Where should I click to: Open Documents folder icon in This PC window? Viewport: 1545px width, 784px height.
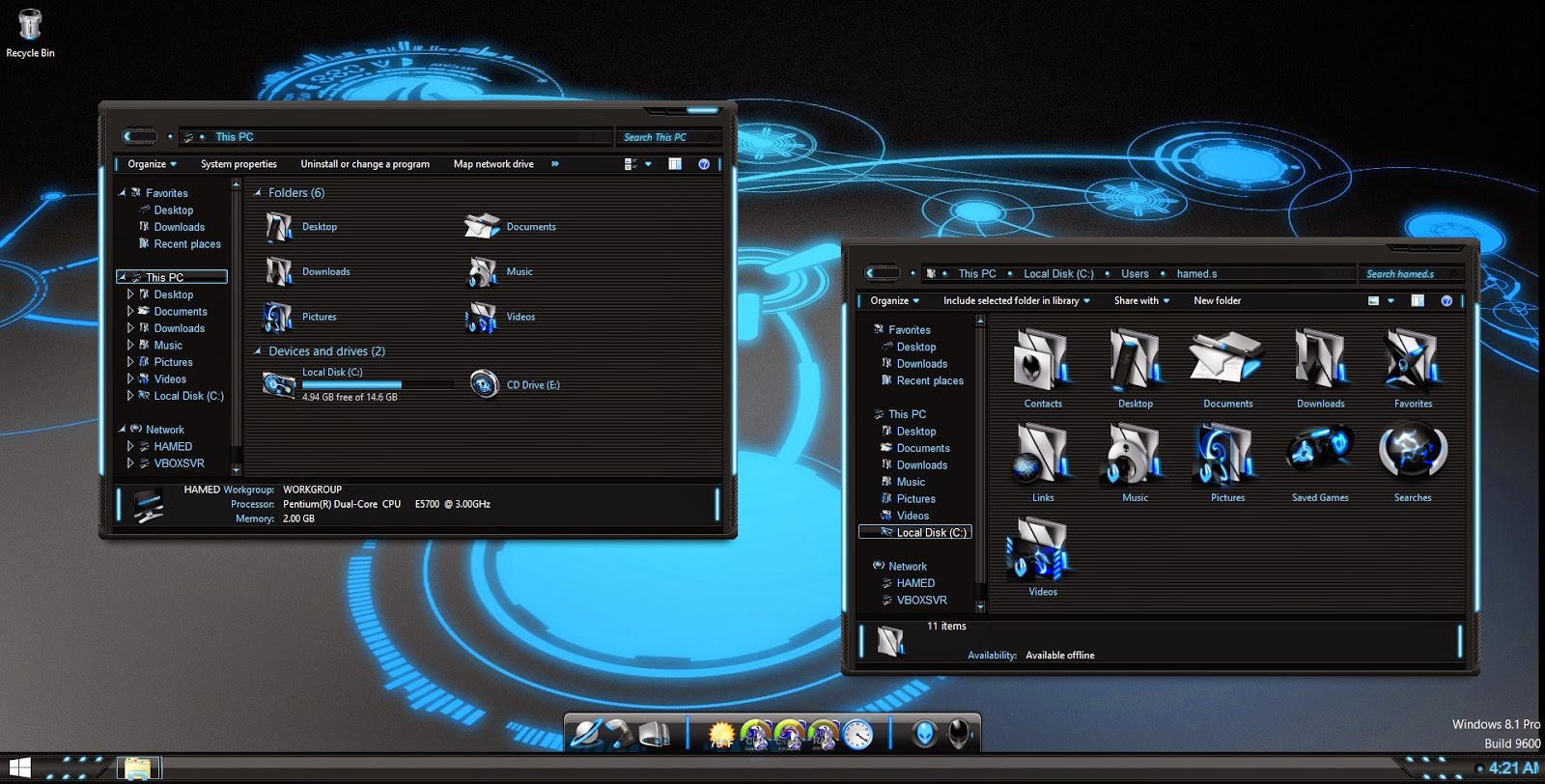click(x=482, y=227)
